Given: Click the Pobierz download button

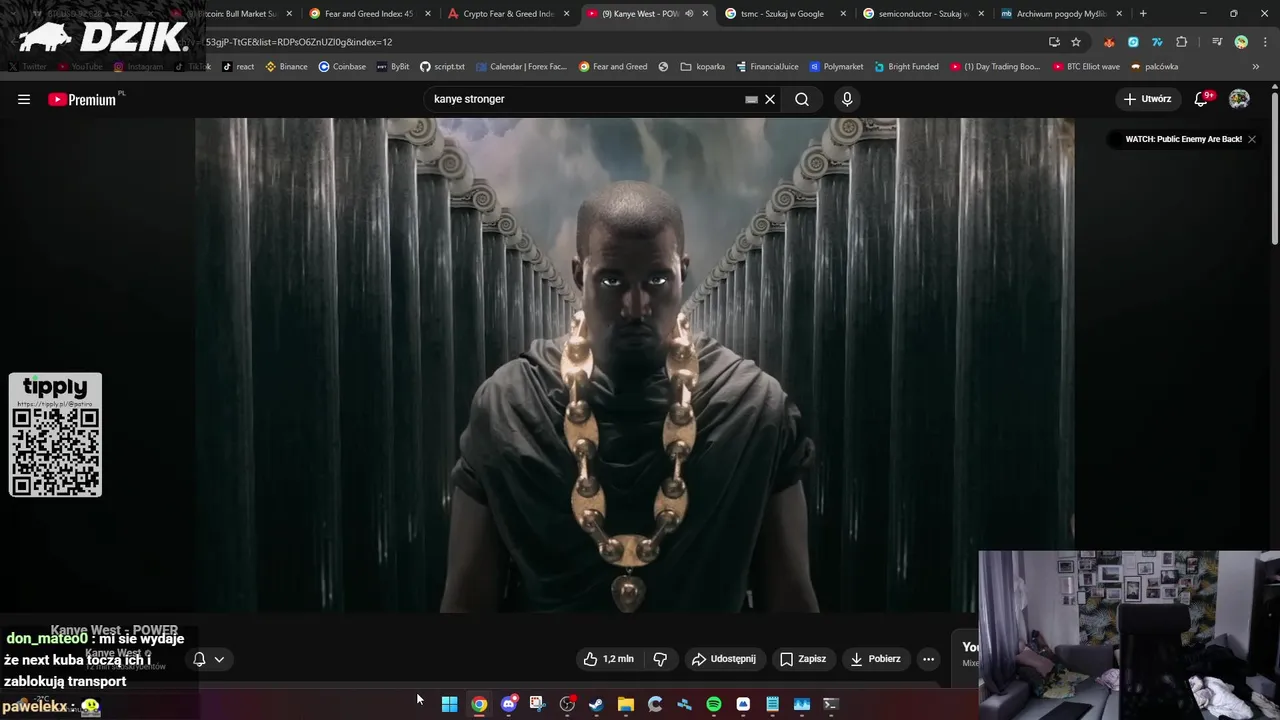Looking at the screenshot, I should tap(875, 659).
